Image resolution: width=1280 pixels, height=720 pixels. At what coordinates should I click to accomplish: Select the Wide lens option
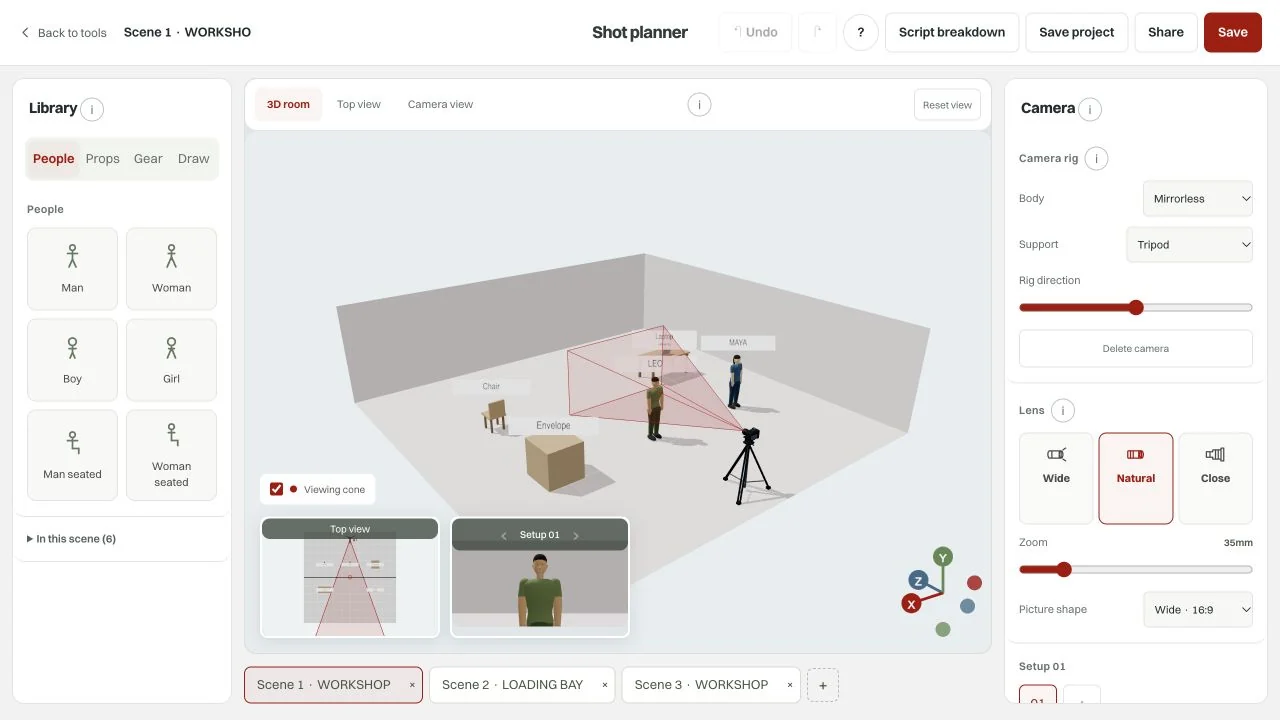point(1056,478)
